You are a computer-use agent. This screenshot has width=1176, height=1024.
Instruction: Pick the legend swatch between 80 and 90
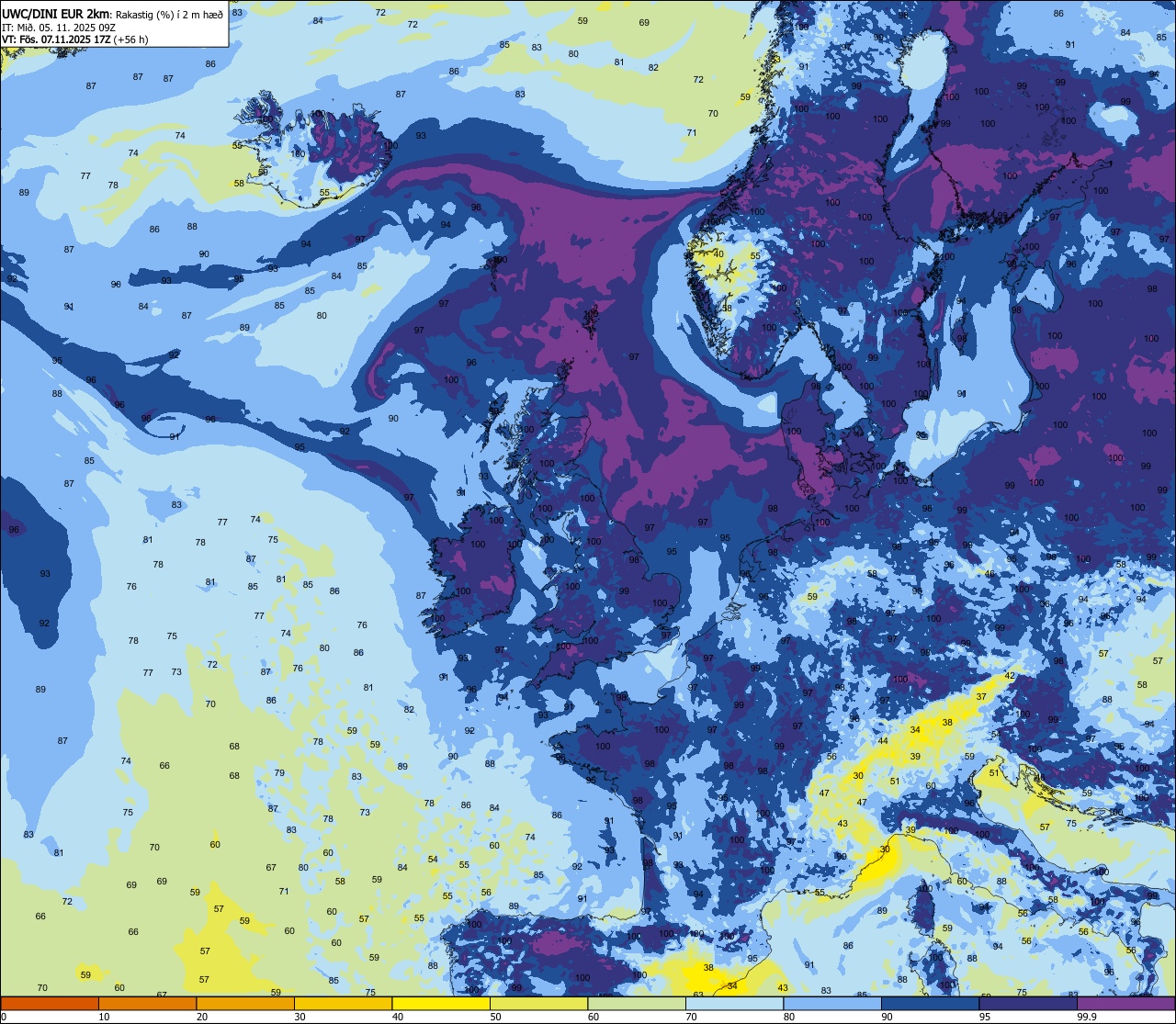(832, 1003)
